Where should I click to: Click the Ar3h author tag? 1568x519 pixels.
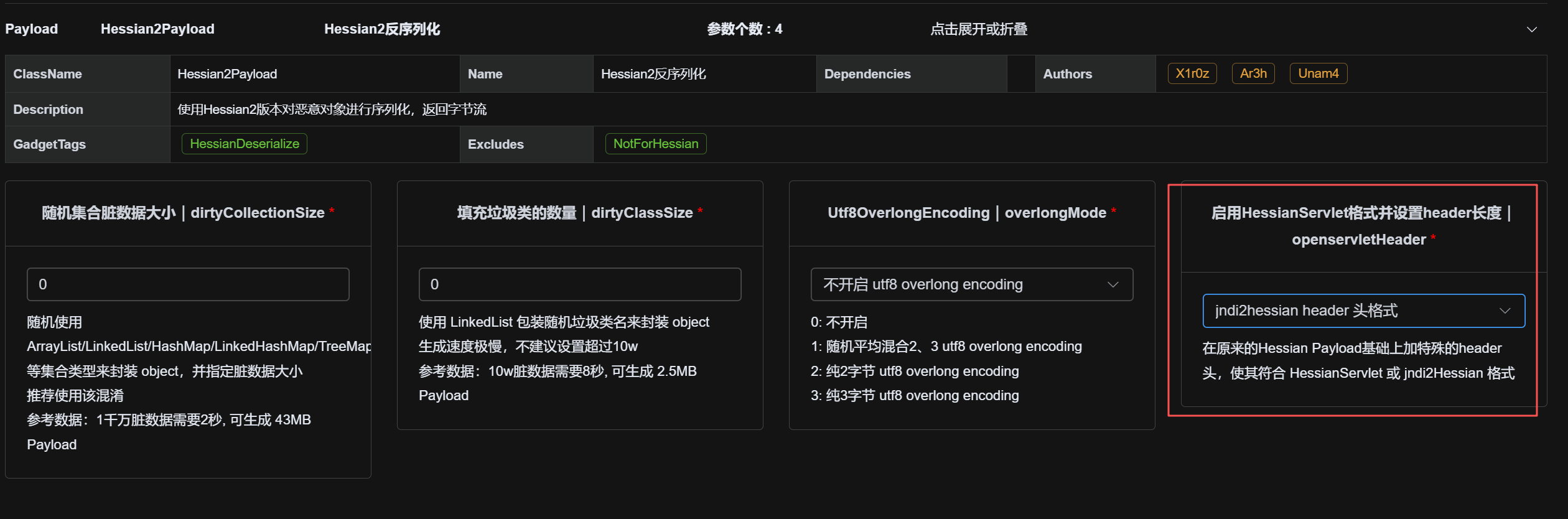(1253, 73)
